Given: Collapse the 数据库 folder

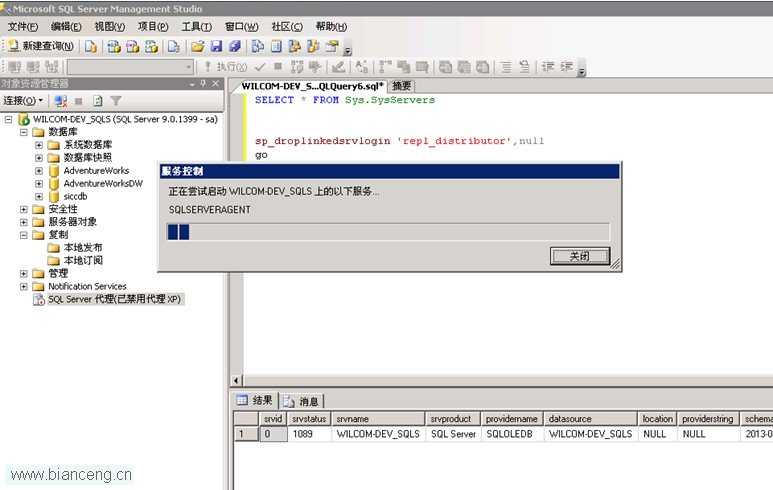Looking at the screenshot, I should point(24,132).
